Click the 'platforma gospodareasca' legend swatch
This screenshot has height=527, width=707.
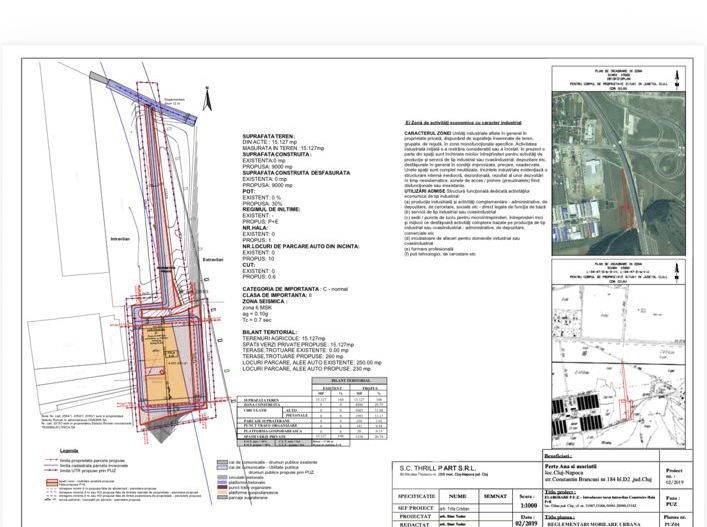222,492
